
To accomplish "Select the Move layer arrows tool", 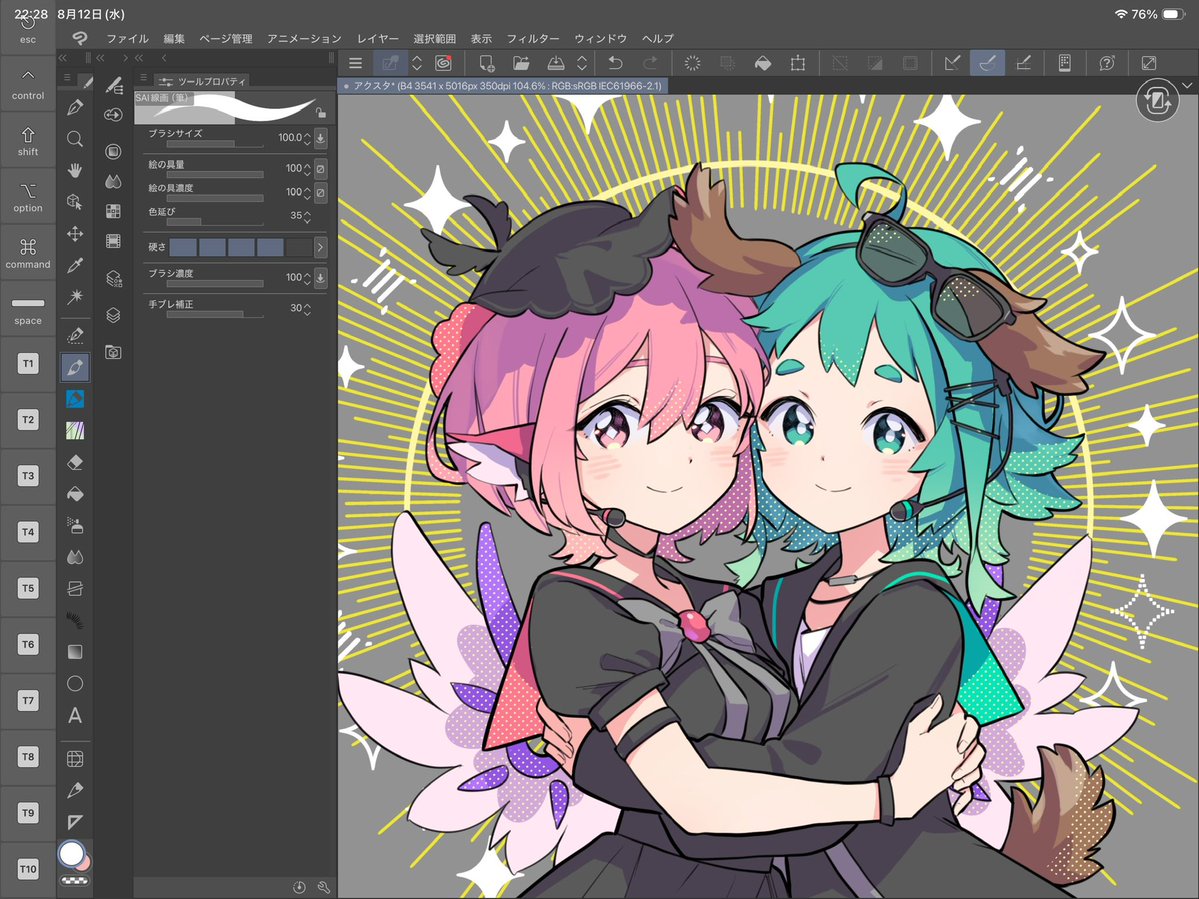I will [75, 233].
